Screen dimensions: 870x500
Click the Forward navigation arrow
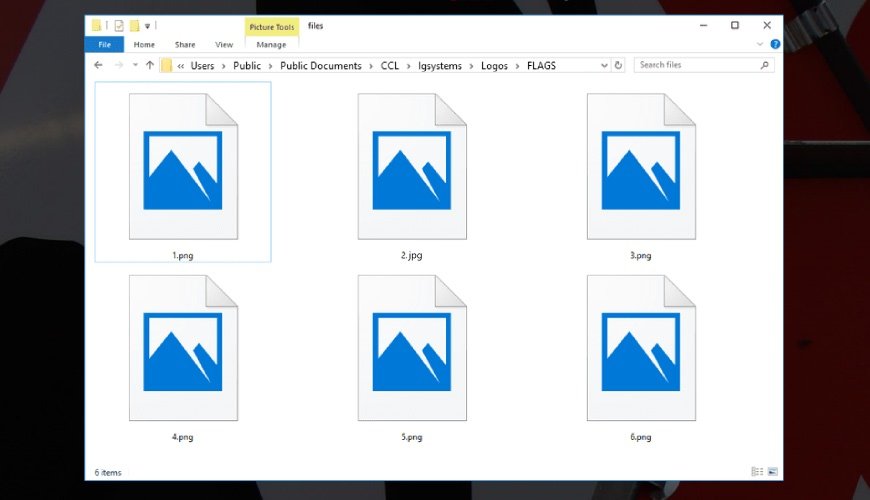click(x=118, y=65)
